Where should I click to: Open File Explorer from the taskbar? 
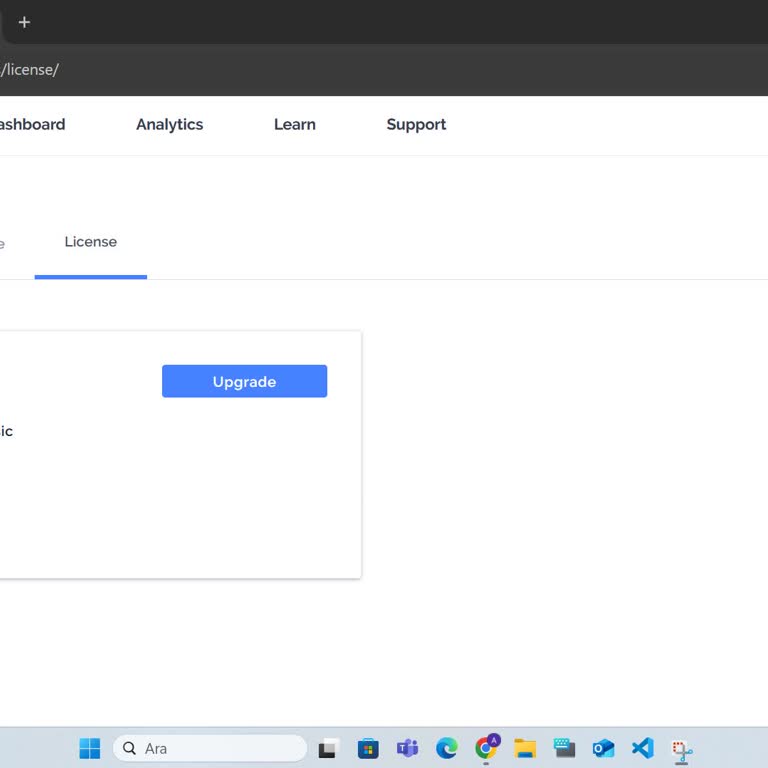(x=525, y=748)
